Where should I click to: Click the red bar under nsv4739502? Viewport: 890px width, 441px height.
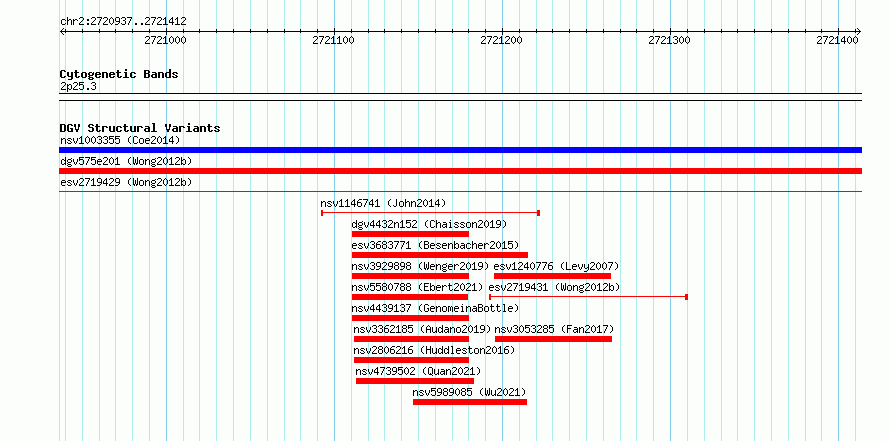coord(415,381)
